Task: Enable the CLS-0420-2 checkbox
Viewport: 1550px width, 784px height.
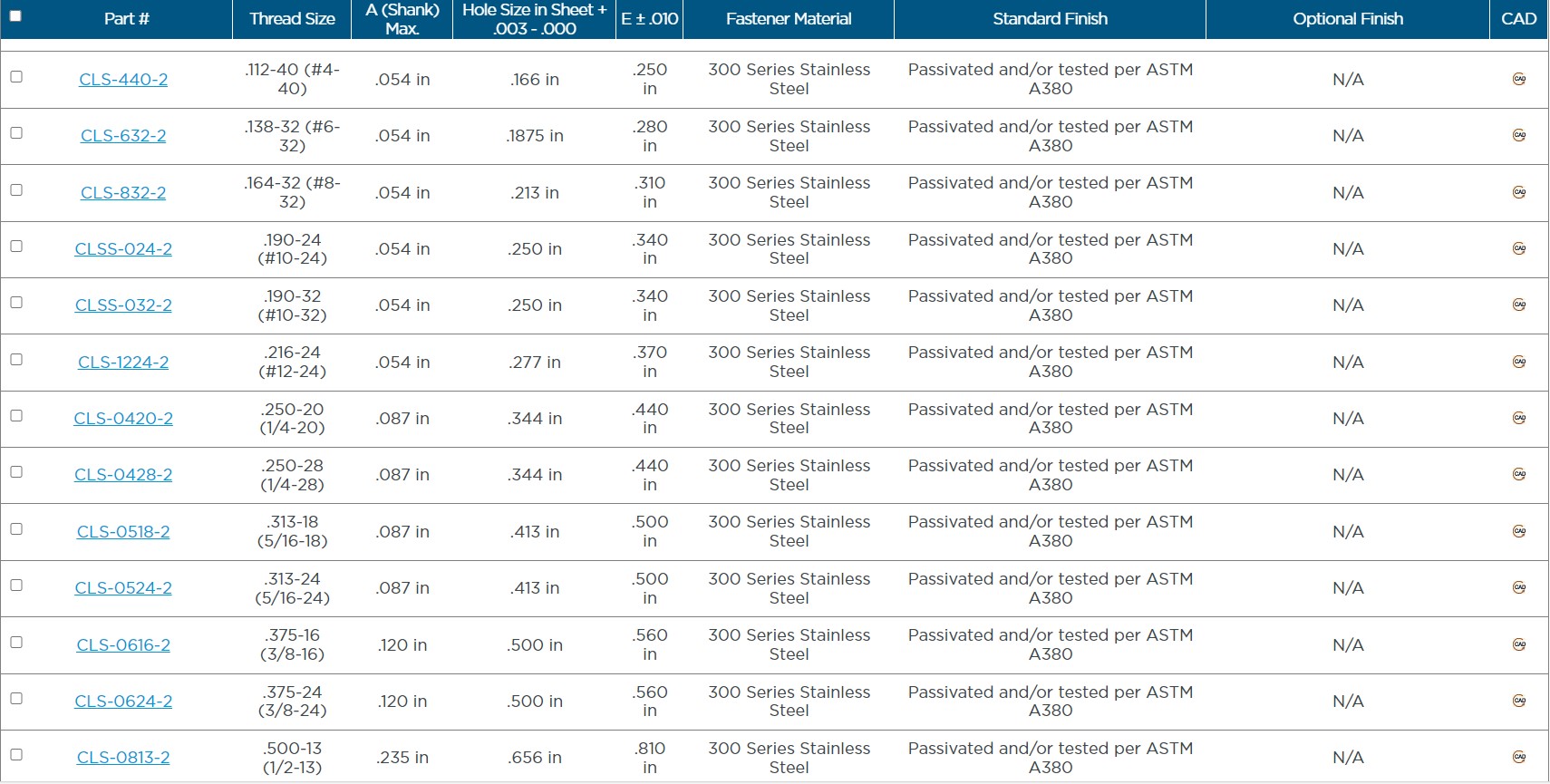Action: tap(16, 415)
